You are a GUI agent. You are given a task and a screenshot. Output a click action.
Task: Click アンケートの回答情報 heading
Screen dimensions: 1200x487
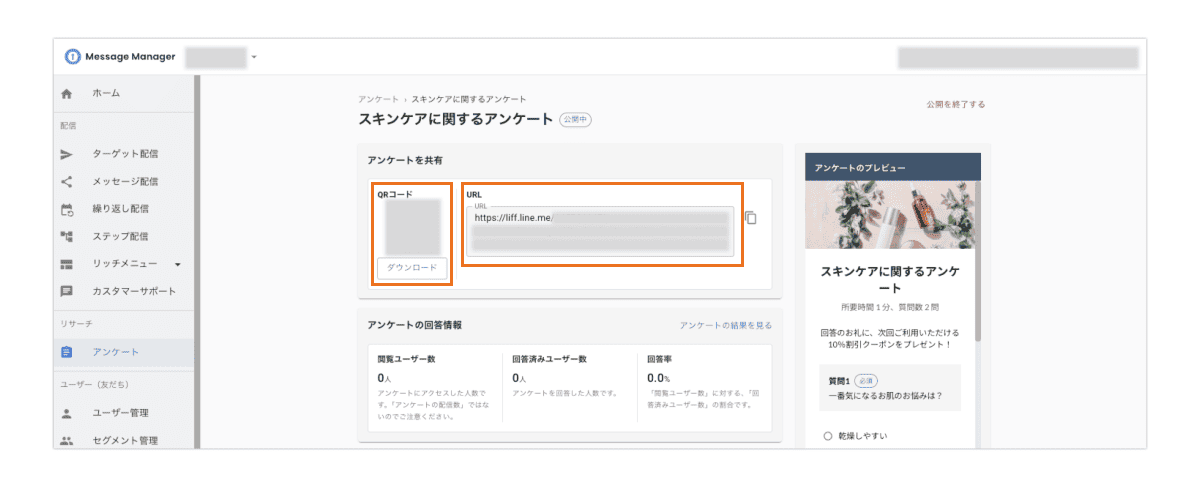414,325
